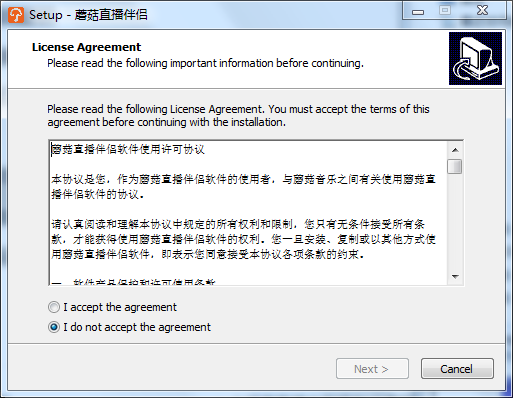
Task: Click the license text scrollbar thumb
Action: pos(455,167)
